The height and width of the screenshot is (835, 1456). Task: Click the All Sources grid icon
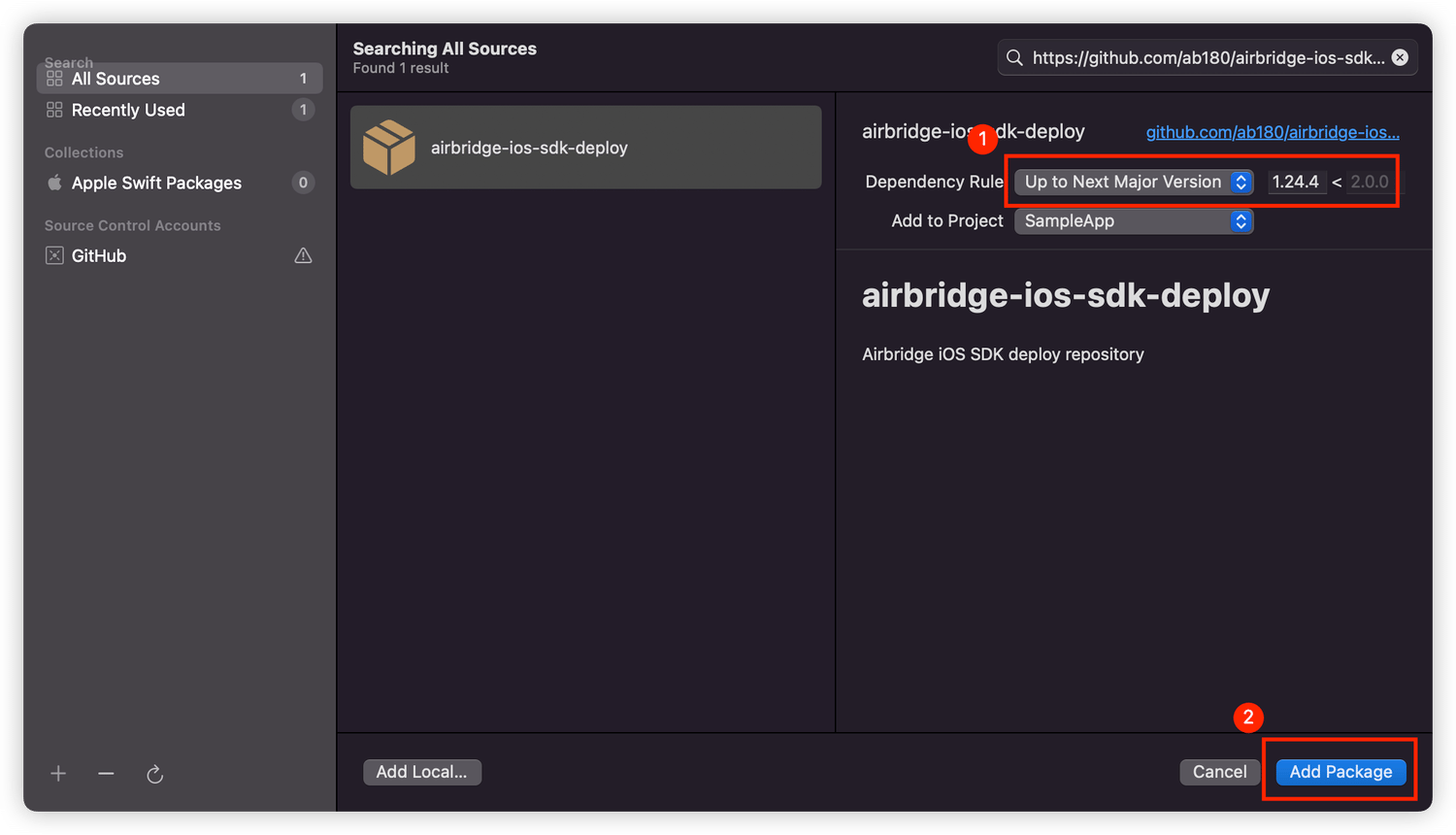click(x=54, y=79)
